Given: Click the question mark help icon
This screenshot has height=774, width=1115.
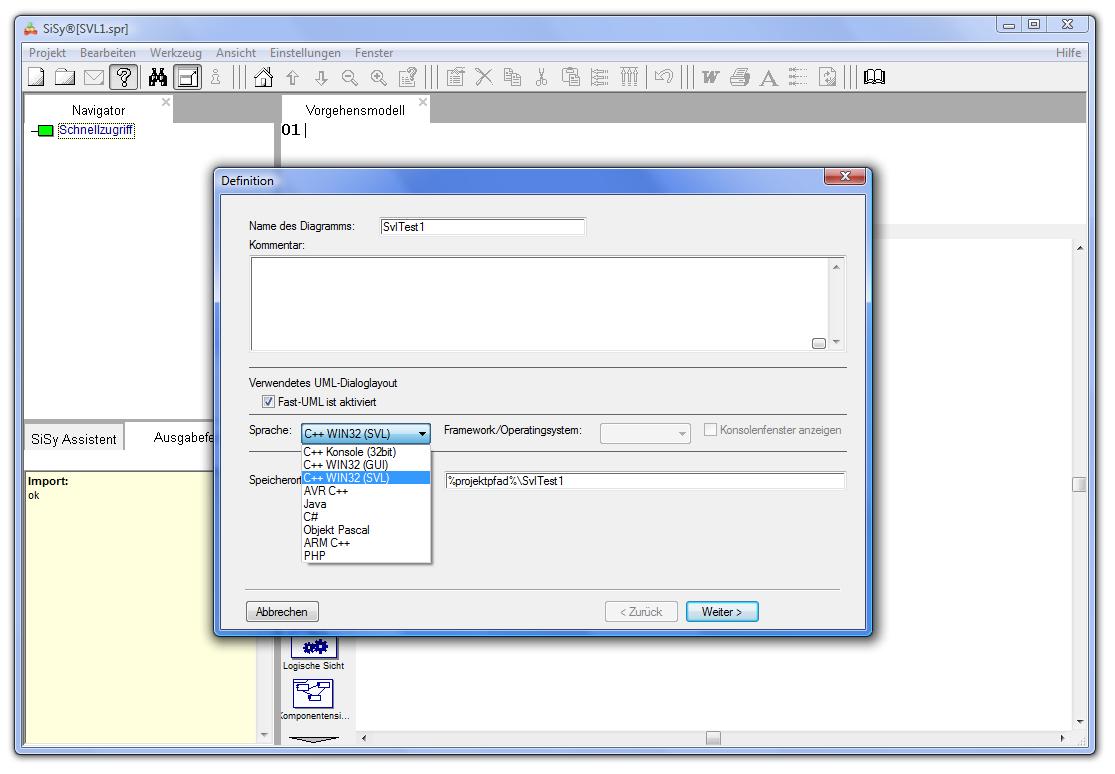Looking at the screenshot, I should (x=124, y=77).
